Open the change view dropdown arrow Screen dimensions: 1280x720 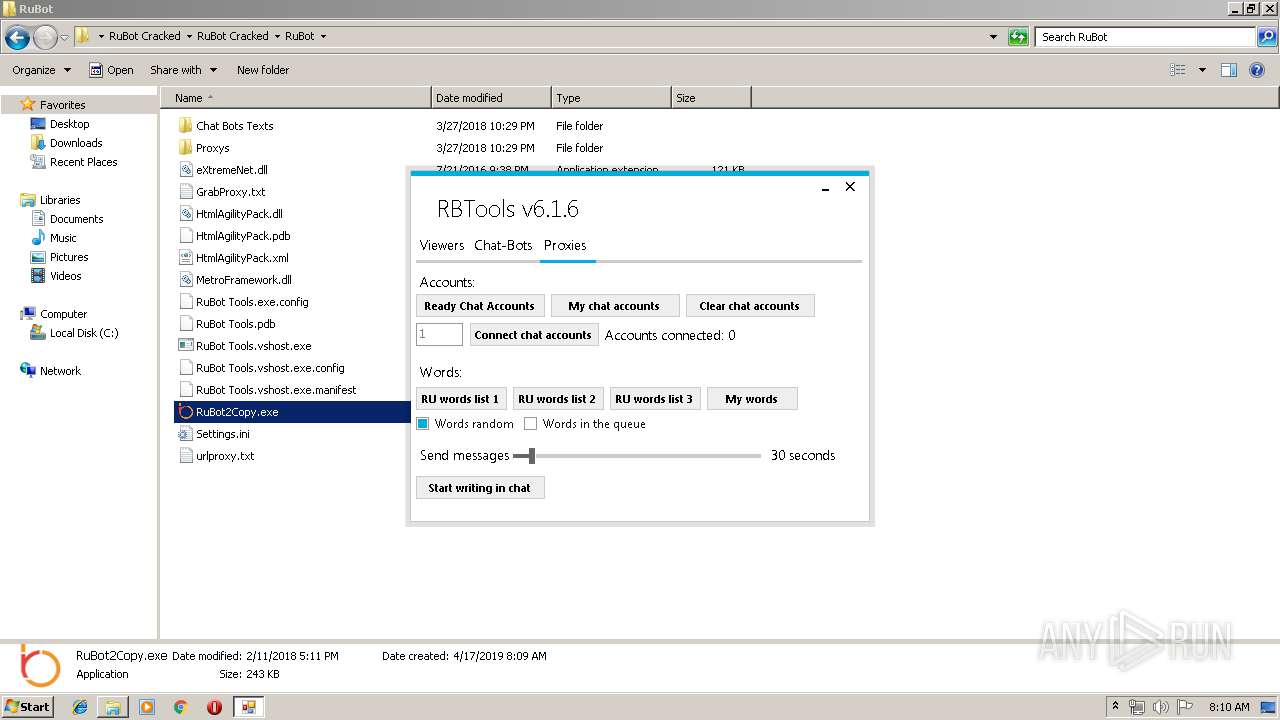(1202, 70)
